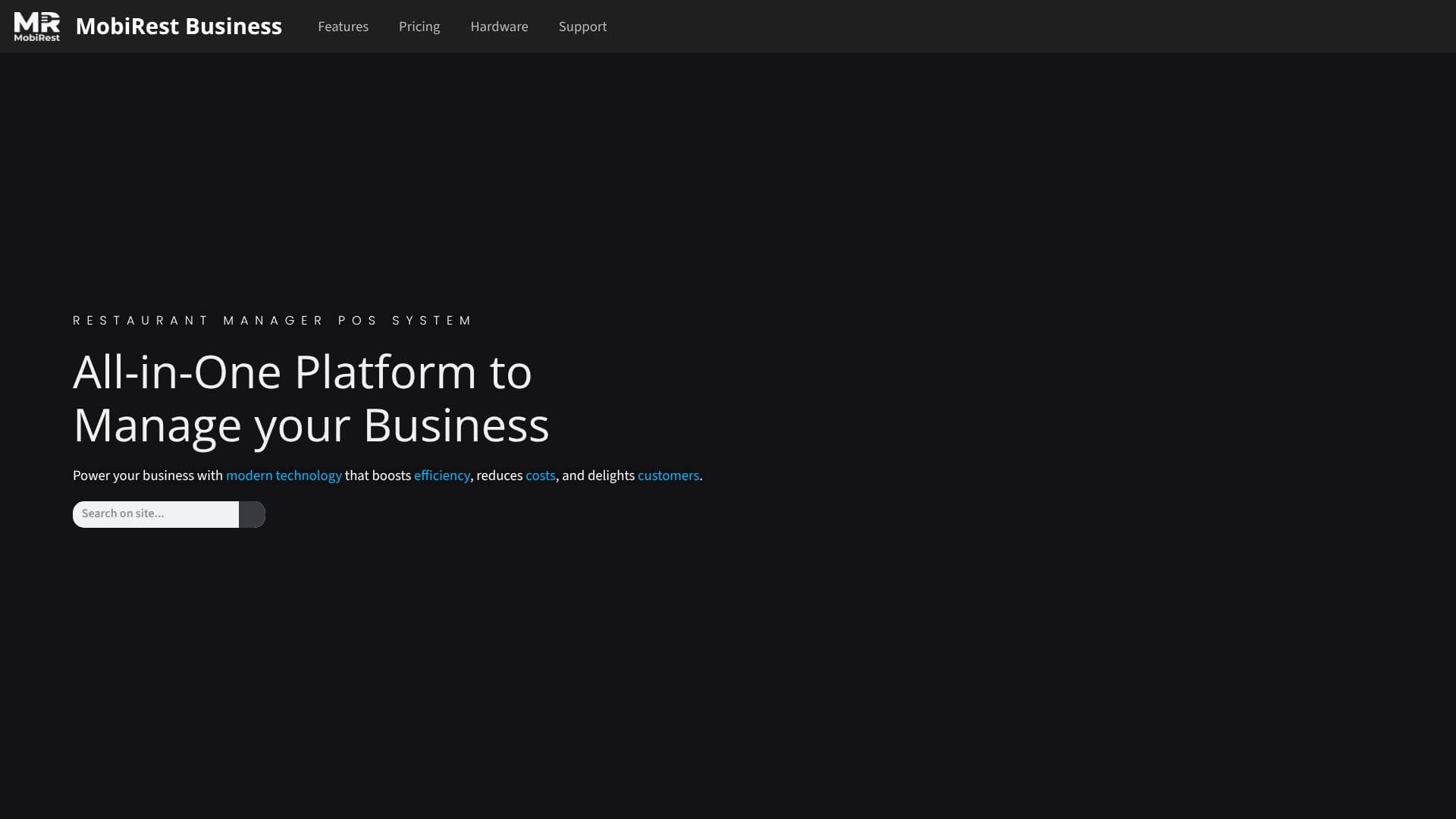The image size is (1456, 819).
Task: Open the 'customers' hyperlink
Action: pyautogui.click(x=668, y=475)
